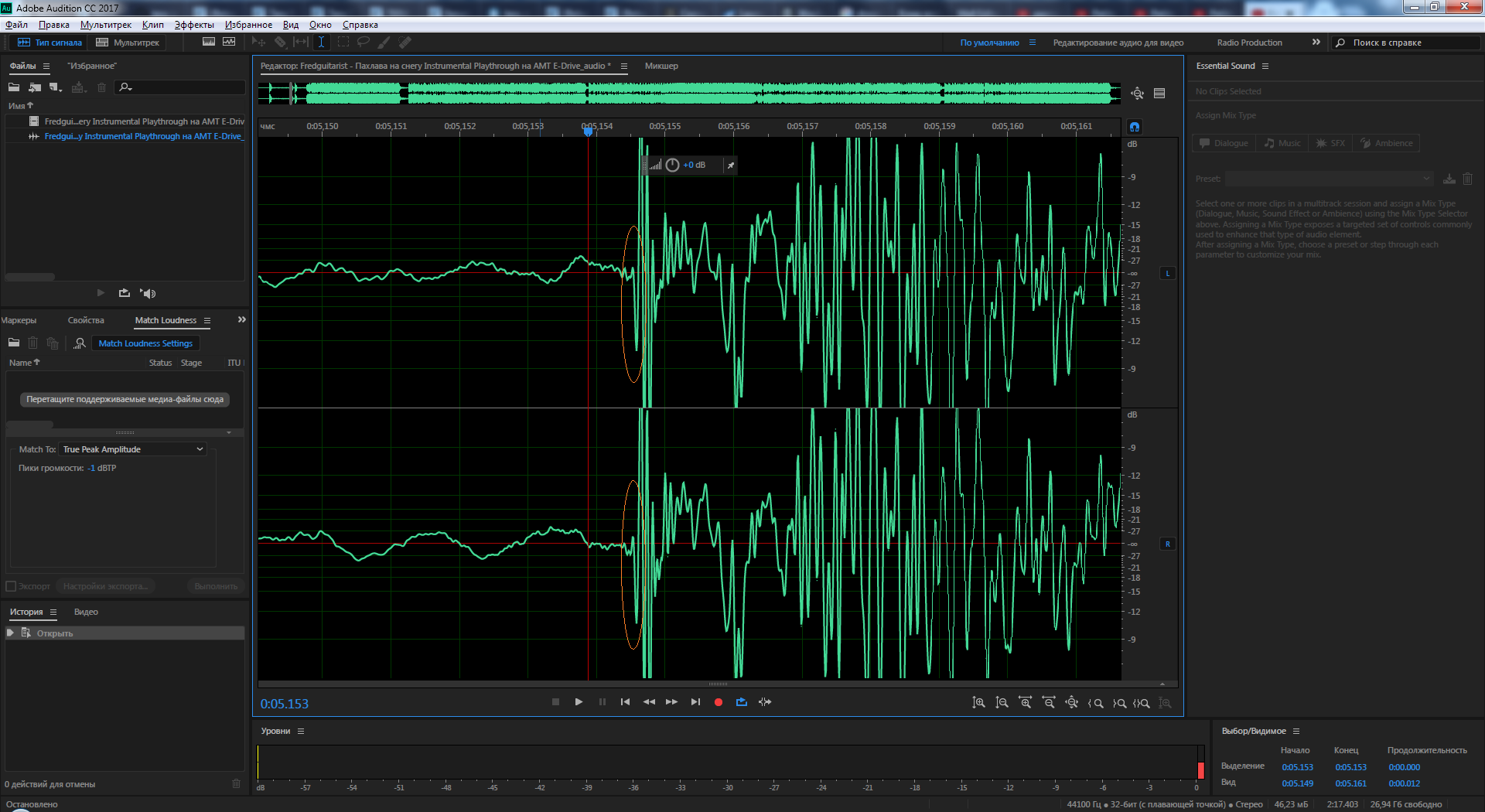This screenshot has width=1485, height=812.
Task: Open the Match To dropdown
Action: (x=133, y=449)
